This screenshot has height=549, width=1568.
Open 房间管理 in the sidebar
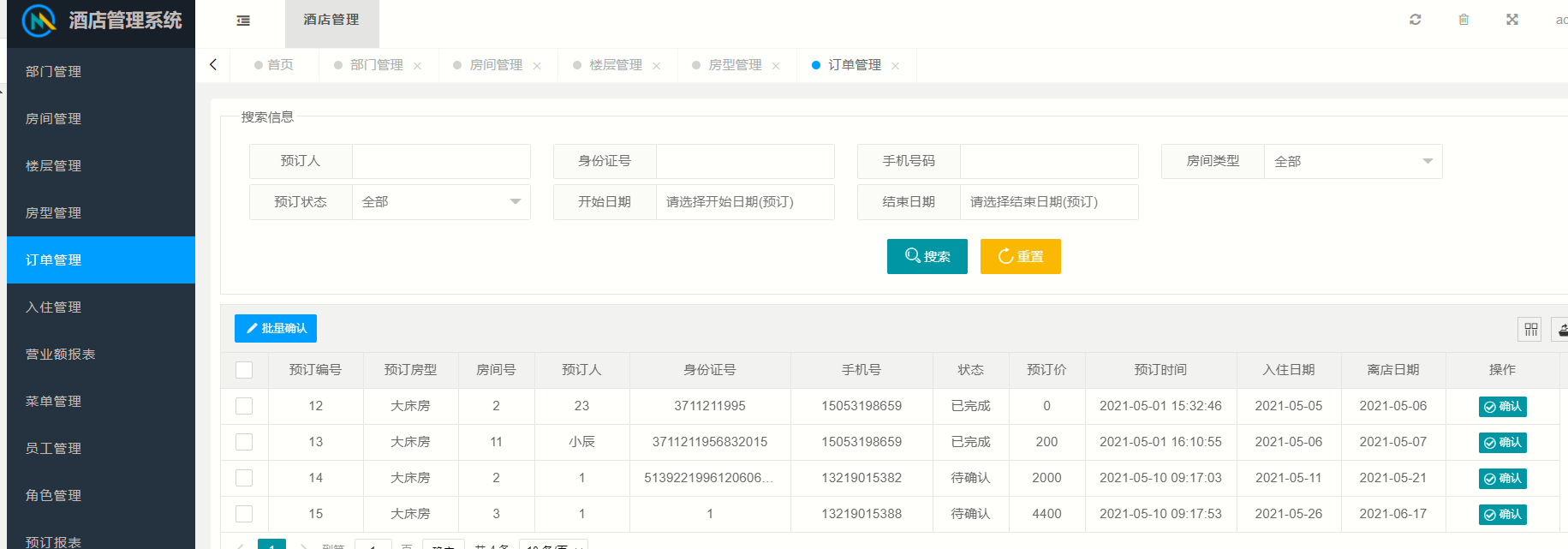tap(101, 118)
